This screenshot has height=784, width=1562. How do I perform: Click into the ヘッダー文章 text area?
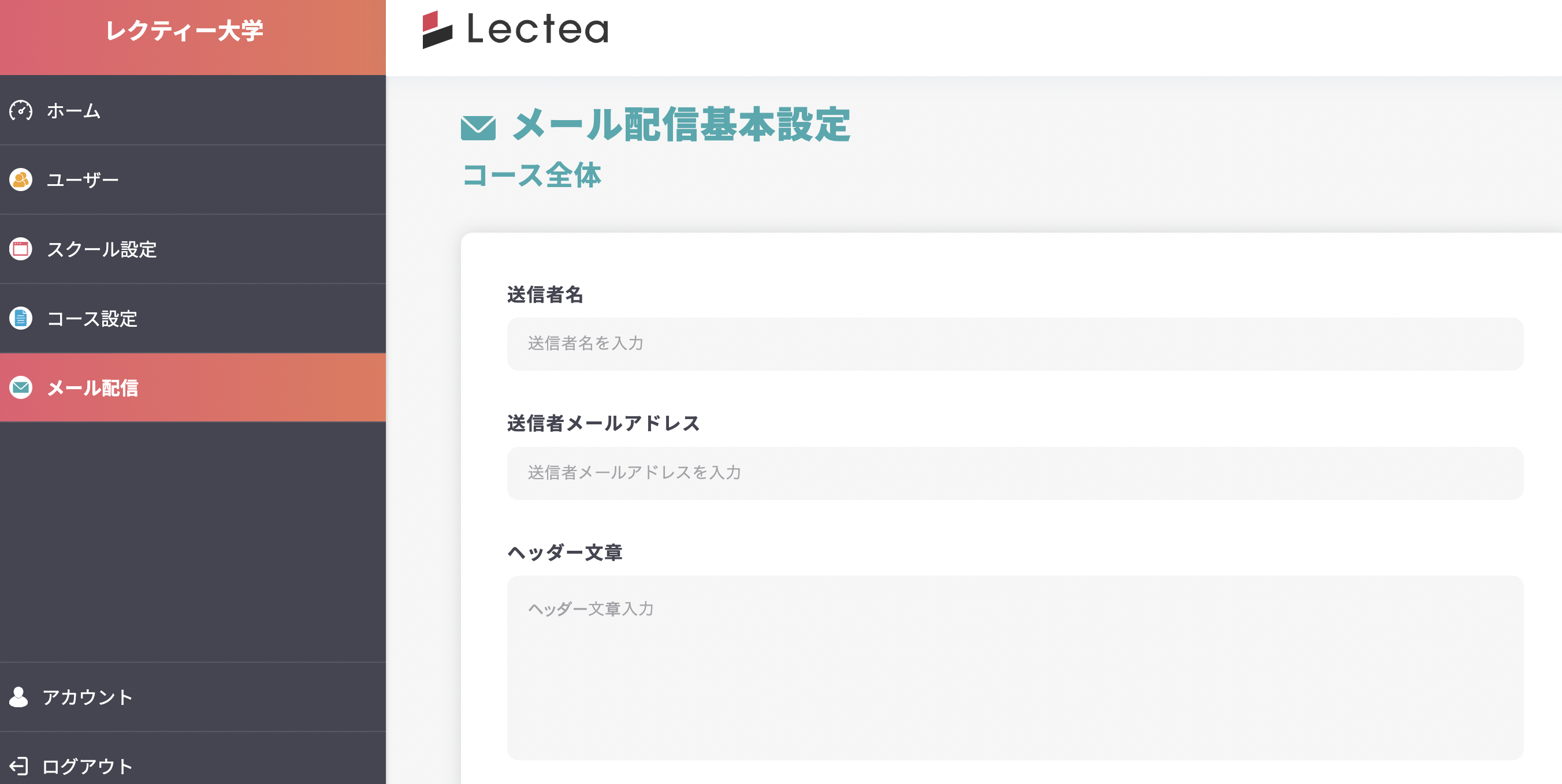(x=1014, y=667)
